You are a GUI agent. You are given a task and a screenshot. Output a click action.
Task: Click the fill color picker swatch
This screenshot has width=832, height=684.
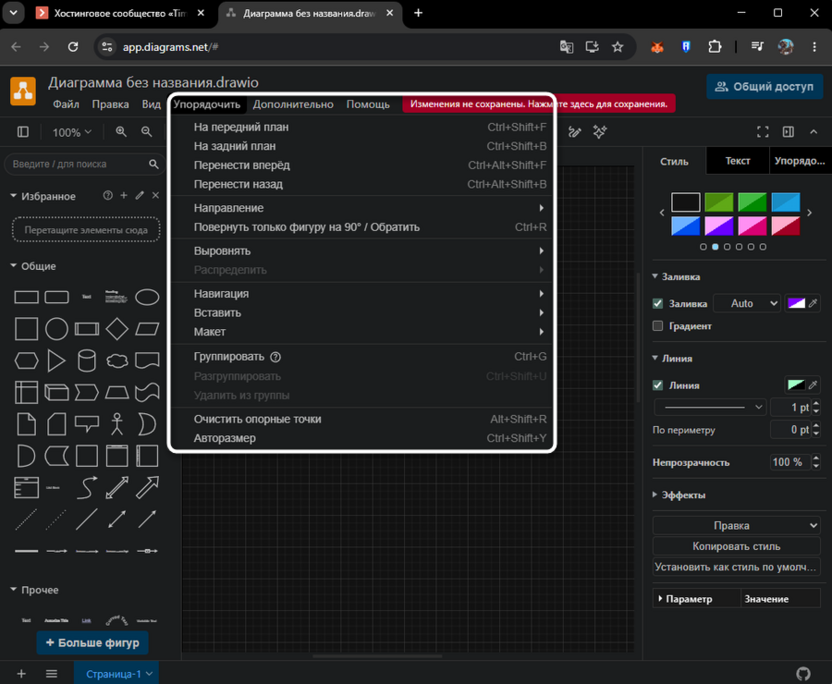tap(796, 304)
